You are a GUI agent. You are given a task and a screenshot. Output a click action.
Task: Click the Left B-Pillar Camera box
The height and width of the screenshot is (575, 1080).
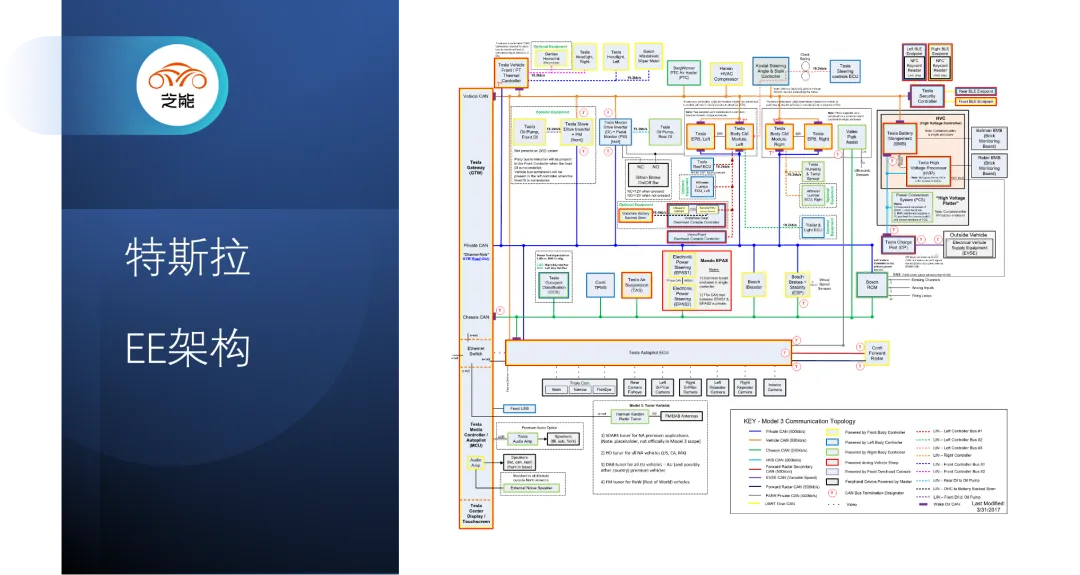[663, 388]
